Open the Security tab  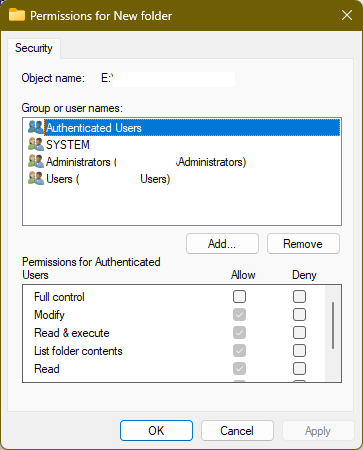tap(34, 48)
